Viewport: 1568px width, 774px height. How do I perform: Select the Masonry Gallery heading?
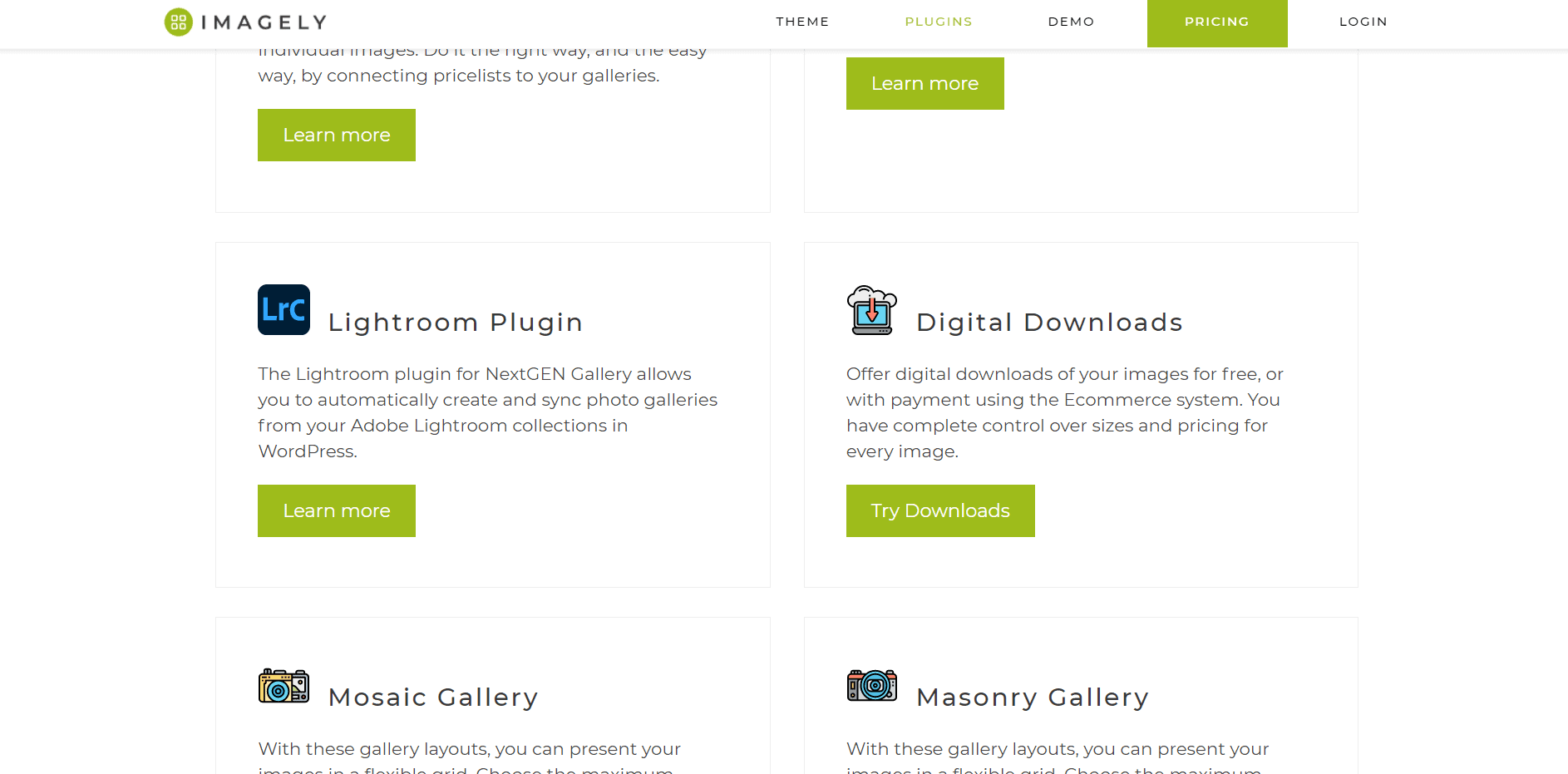(1033, 698)
